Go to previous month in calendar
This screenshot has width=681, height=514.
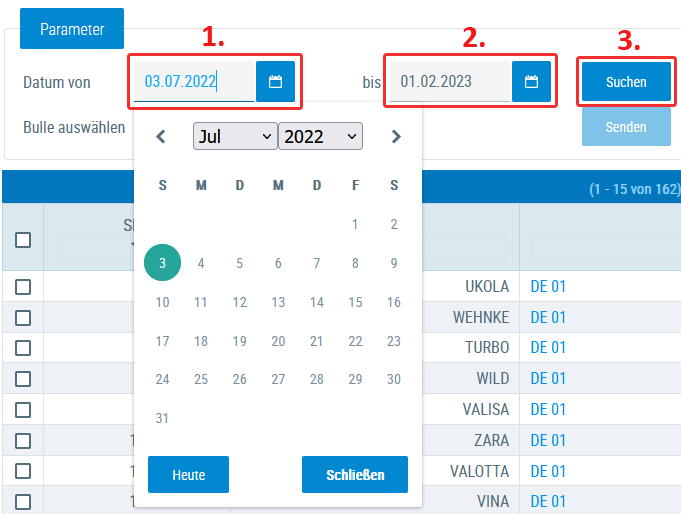[x=161, y=137]
